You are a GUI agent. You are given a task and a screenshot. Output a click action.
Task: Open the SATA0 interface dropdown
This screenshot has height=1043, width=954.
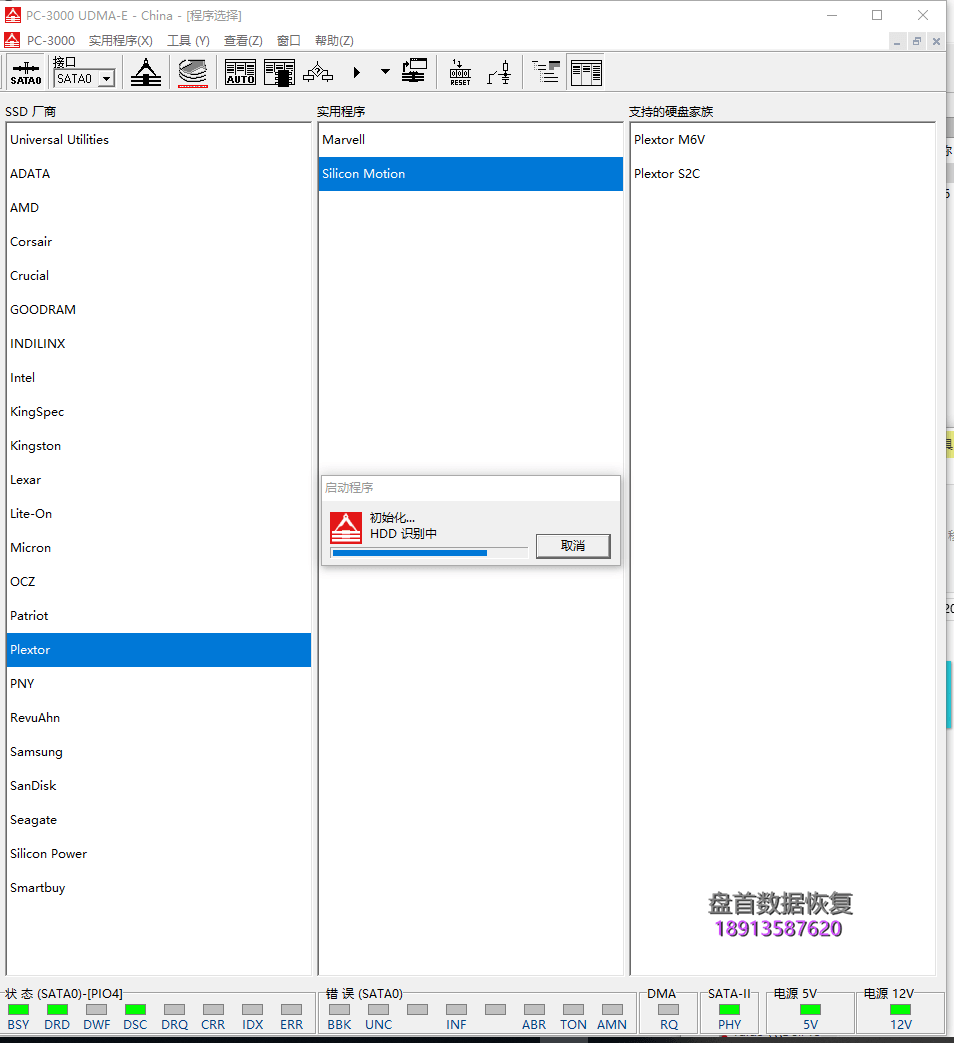tap(106, 79)
